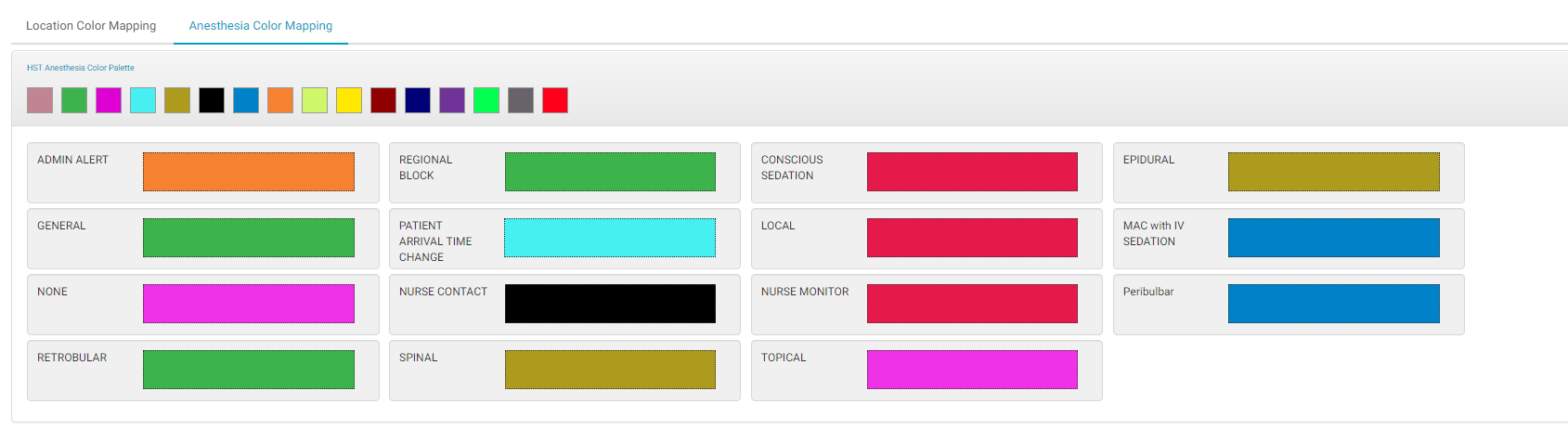Pick the cyan palette swatch
The height and width of the screenshot is (430, 1568).
click(x=143, y=100)
